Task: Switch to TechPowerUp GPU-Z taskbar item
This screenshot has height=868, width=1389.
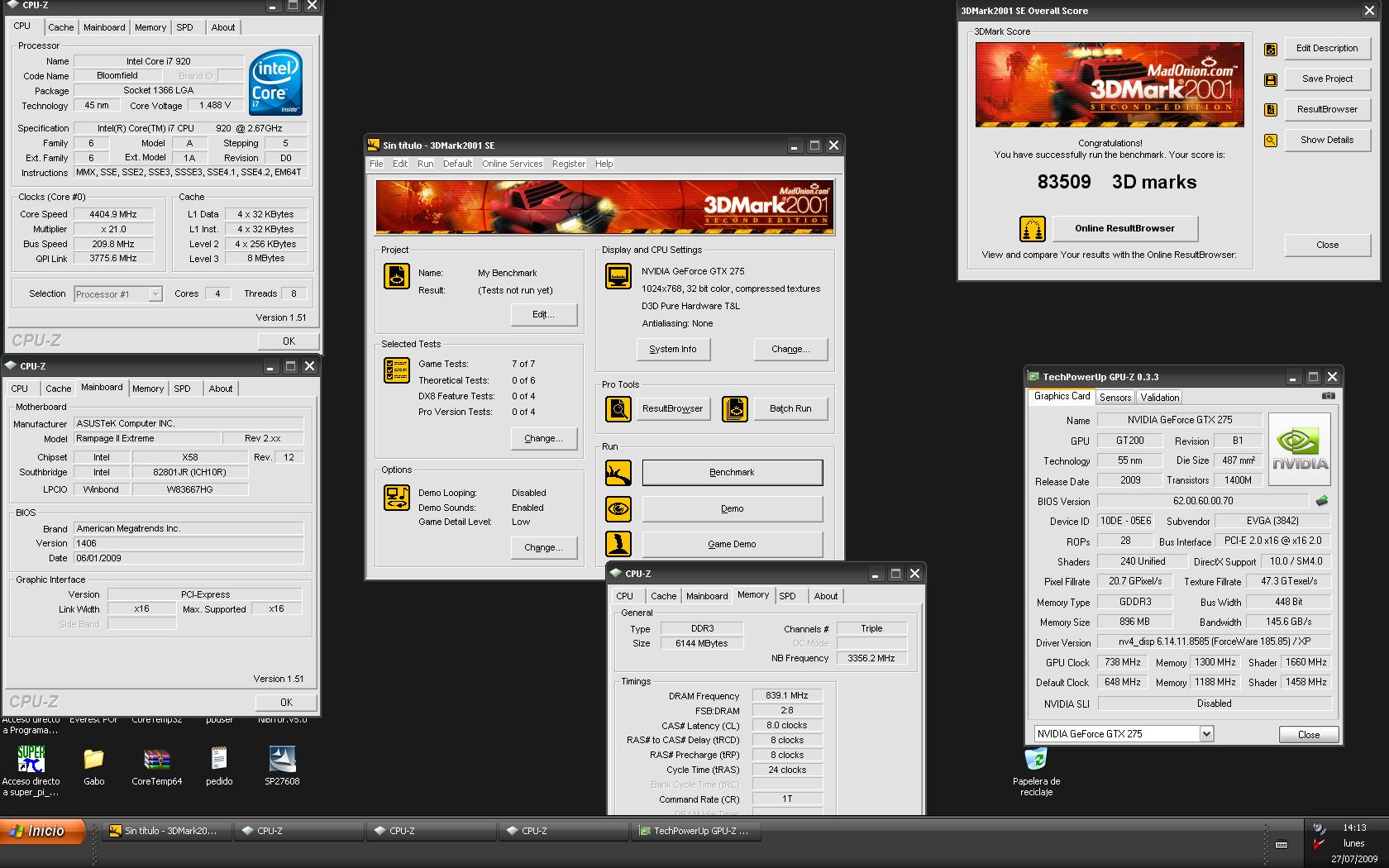Action: tap(695, 832)
